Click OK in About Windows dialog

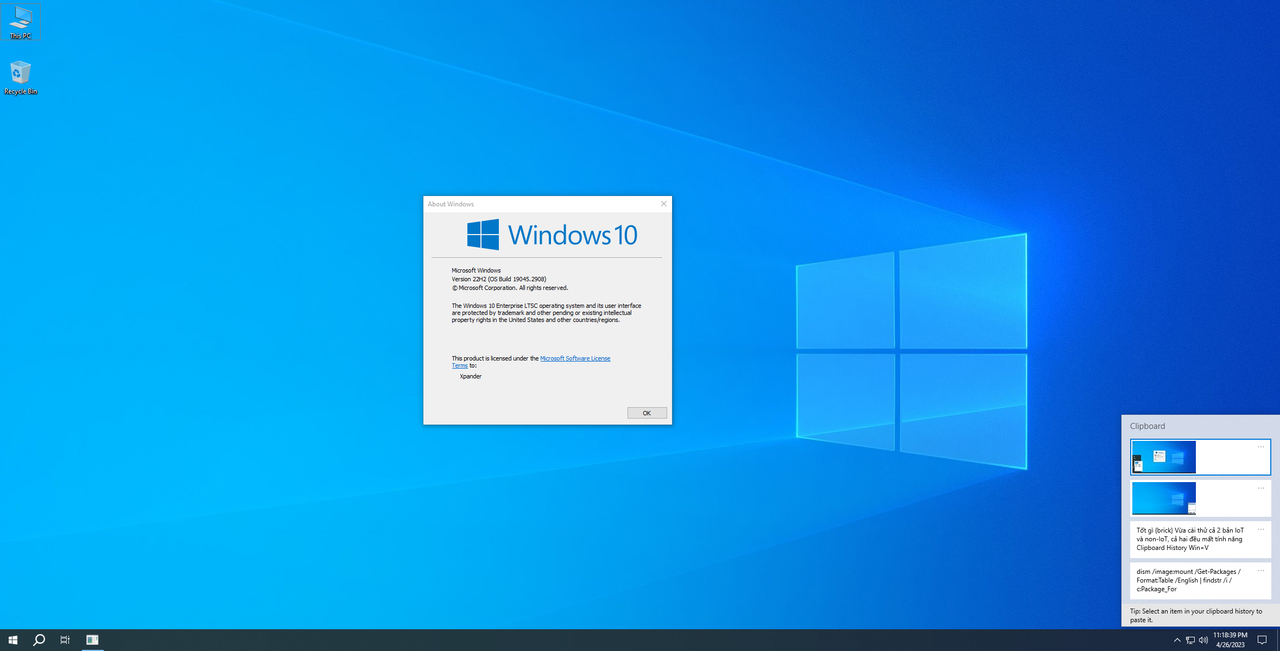pyautogui.click(x=647, y=413)
